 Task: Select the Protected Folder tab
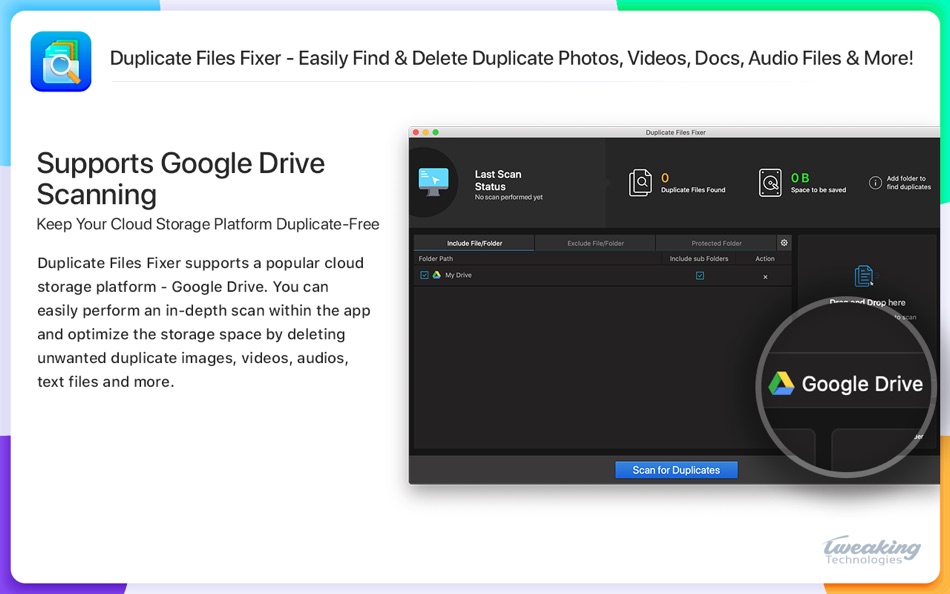(716, 243)
